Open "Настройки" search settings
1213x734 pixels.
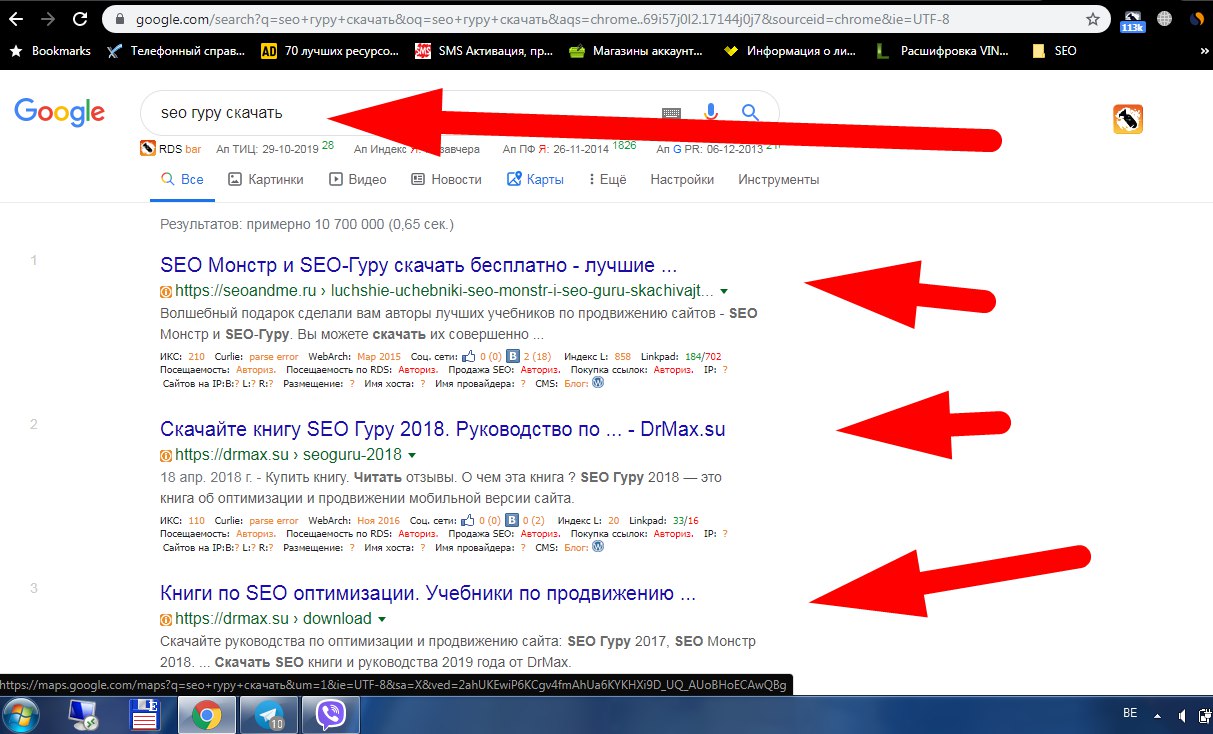tap(682, 180)
